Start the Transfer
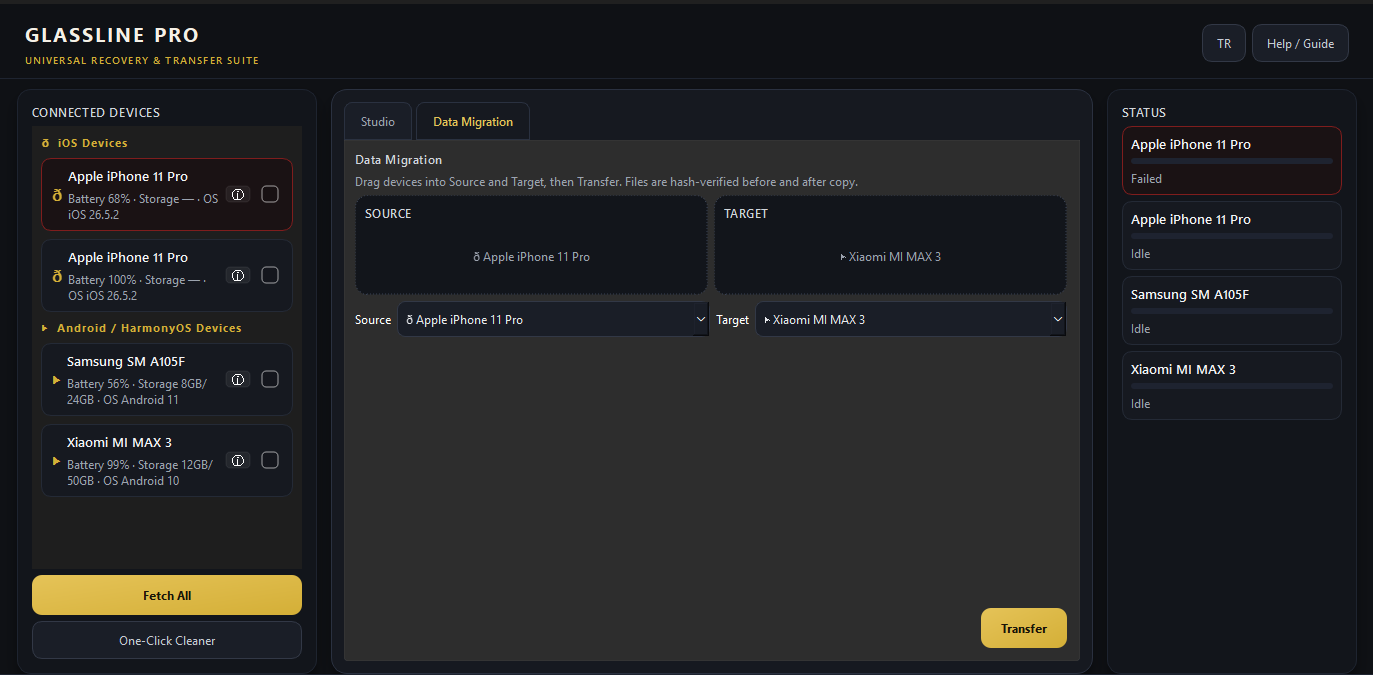The width and height of the screenshot is (1373, 675). (x=1024, y=628)
